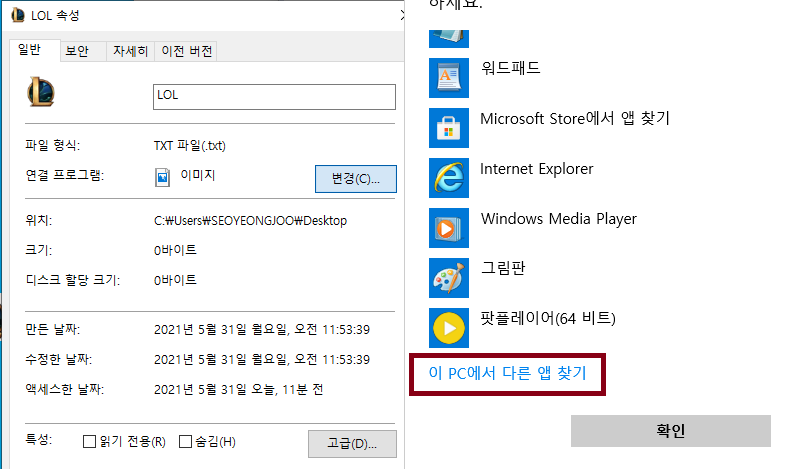This screenshot has width=791, height=469.
Task: Click the LOL file name field
Action: pyautogui.click(x=274, y=96)
